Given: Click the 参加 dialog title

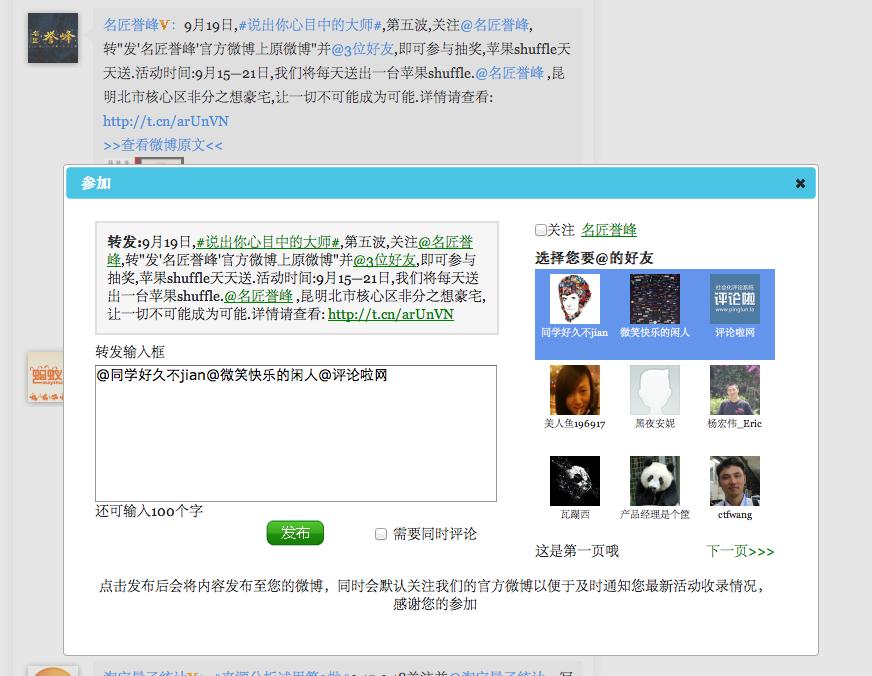Looking at the screenshot, I should pos(96,183).
